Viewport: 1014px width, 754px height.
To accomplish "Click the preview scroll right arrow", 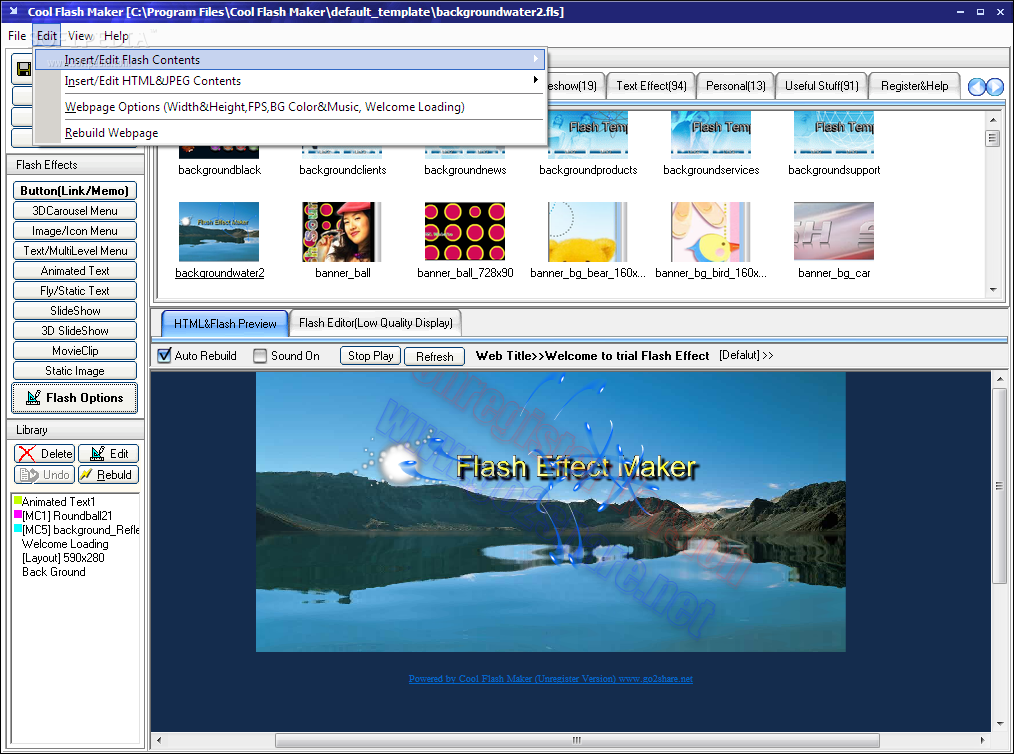I will click(x=982, y=740).
